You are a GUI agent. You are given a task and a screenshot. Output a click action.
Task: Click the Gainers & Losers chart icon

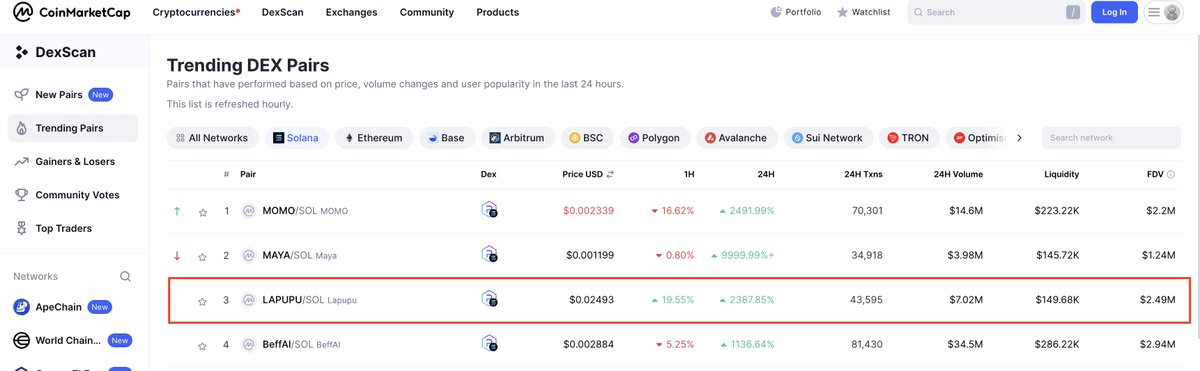coord(22,161)
